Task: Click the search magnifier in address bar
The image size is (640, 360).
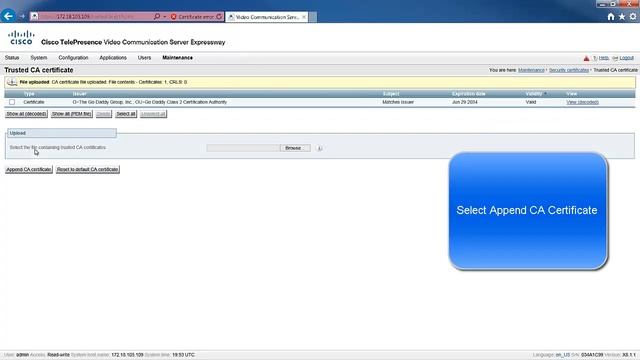Action: [x=157, y=16]
